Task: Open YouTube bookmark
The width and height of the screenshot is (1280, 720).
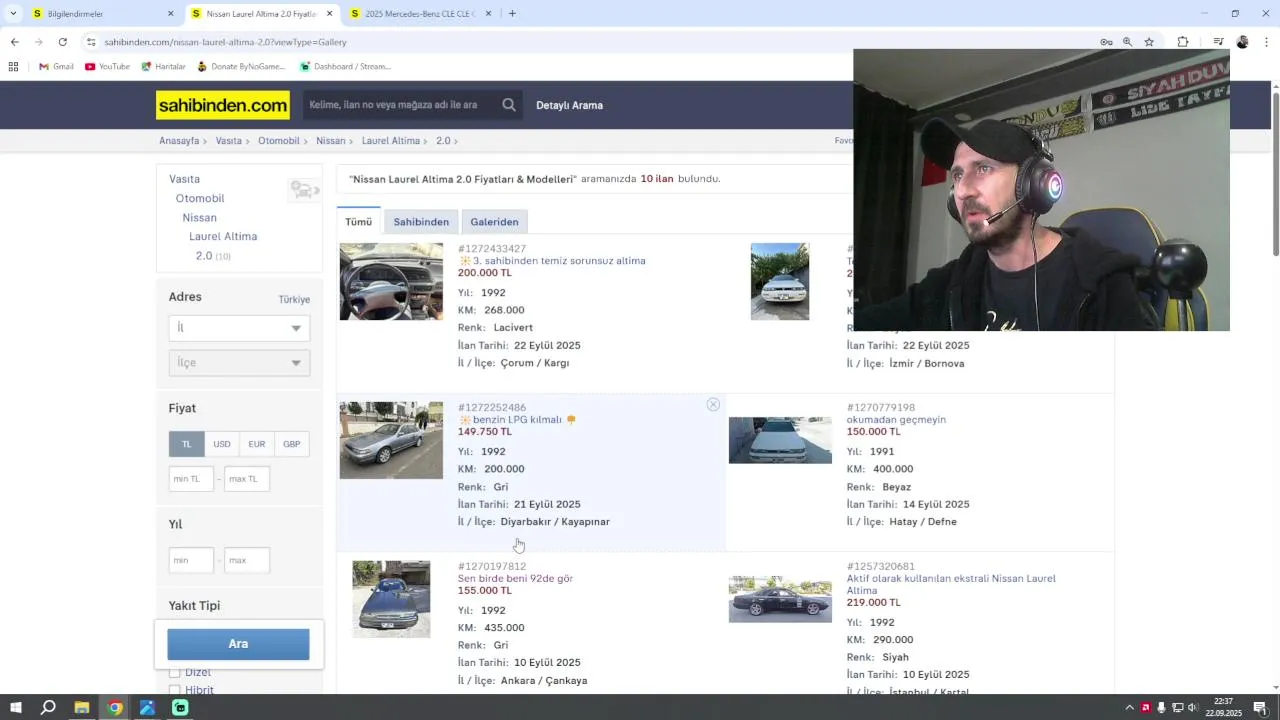Action: pos(107,66)
